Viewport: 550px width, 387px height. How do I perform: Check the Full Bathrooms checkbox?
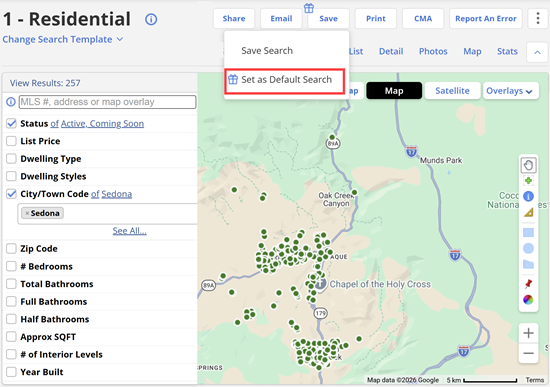coord(11,301)
